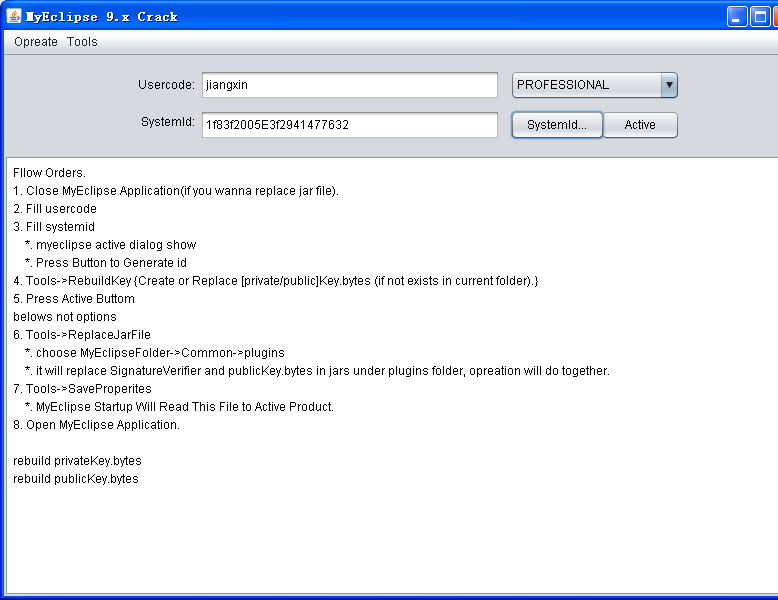
Task: Expand the PROFESSIONAL edition dropdown arrow
Action: click(x=669, y=85)
